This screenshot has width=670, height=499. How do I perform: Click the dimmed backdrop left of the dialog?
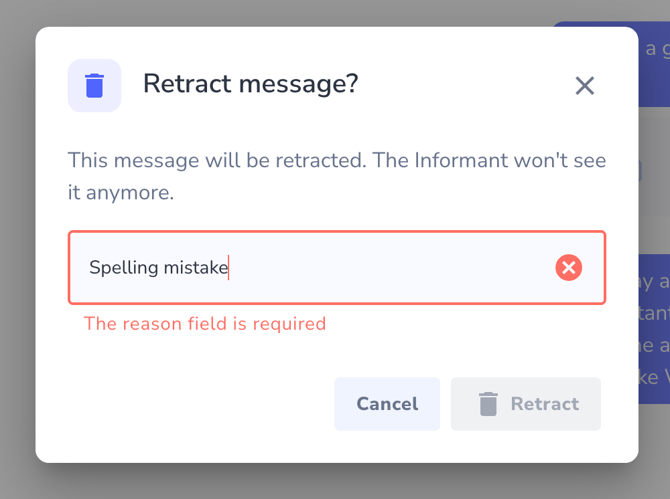[x=17, y=250]
